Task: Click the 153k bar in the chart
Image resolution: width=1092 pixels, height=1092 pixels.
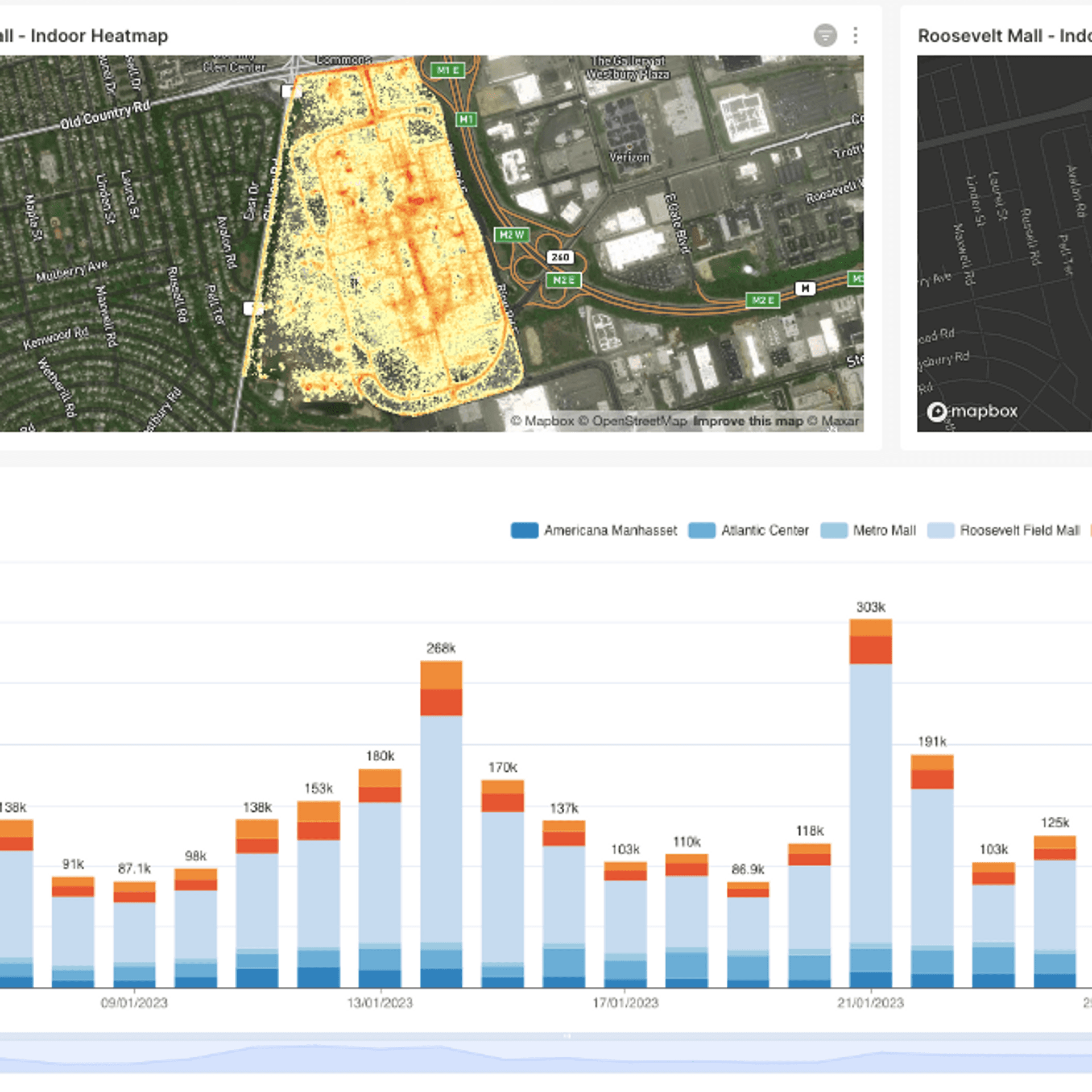Action: point(318,894)
